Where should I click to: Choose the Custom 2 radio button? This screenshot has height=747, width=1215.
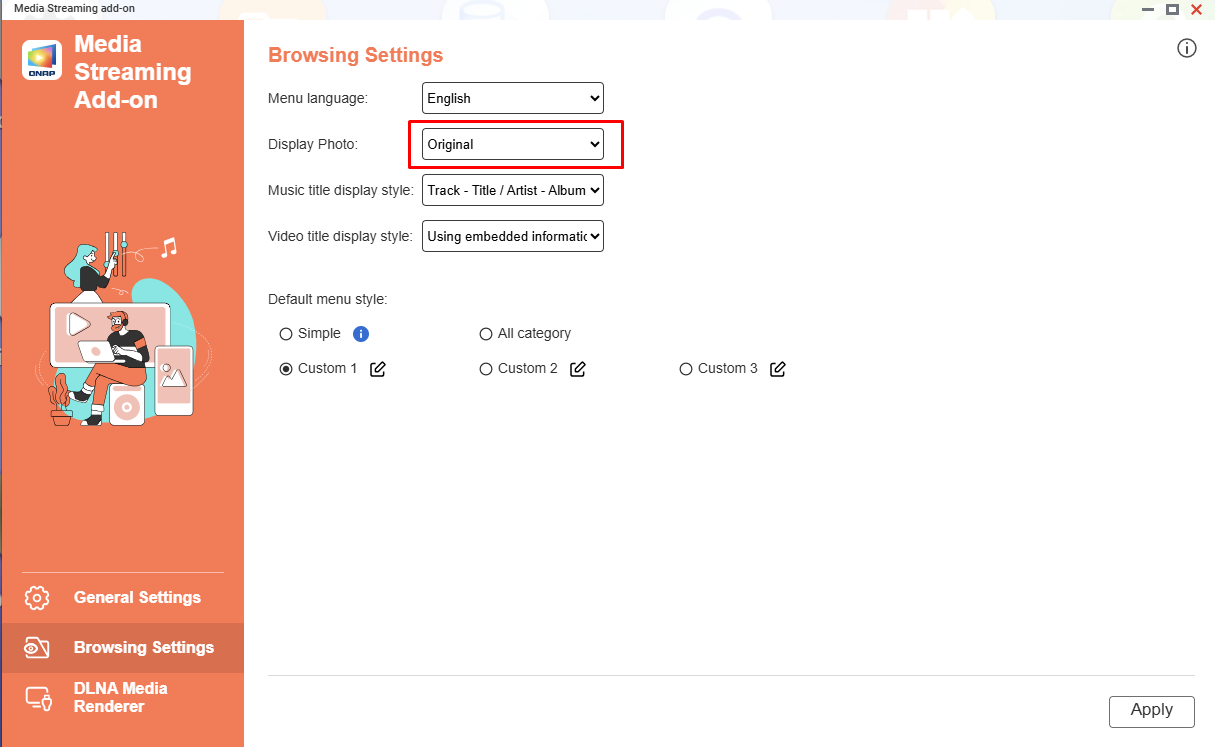pos(486,369)
